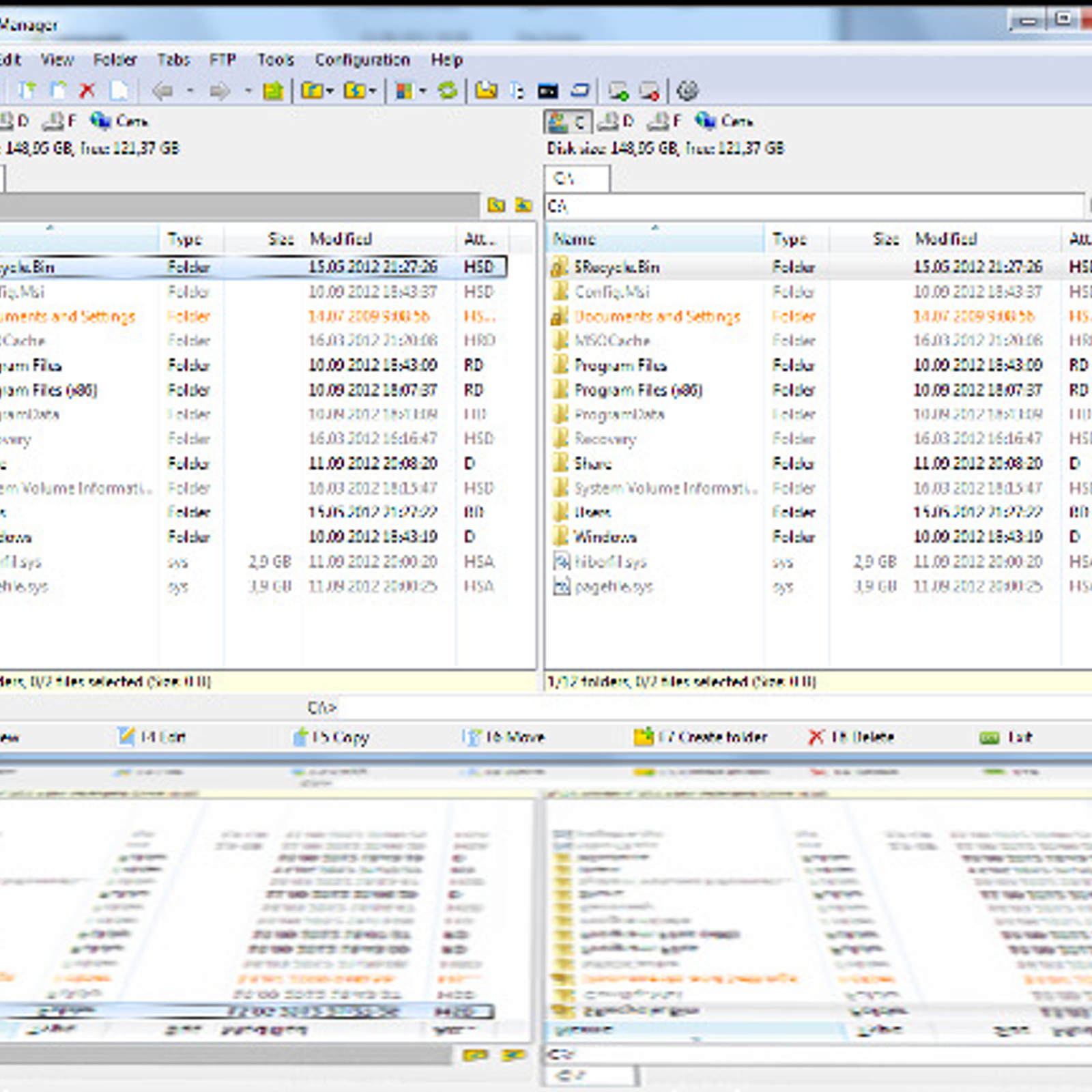Toggle the active C drive button in right panel
This screenshot has height=1092, width=1092.
tap(568, 122)
